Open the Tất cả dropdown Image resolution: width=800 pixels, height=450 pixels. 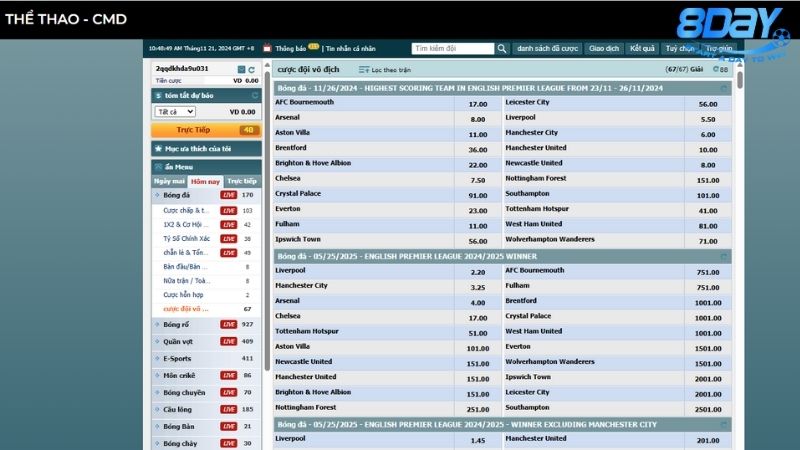coord(174,112)
